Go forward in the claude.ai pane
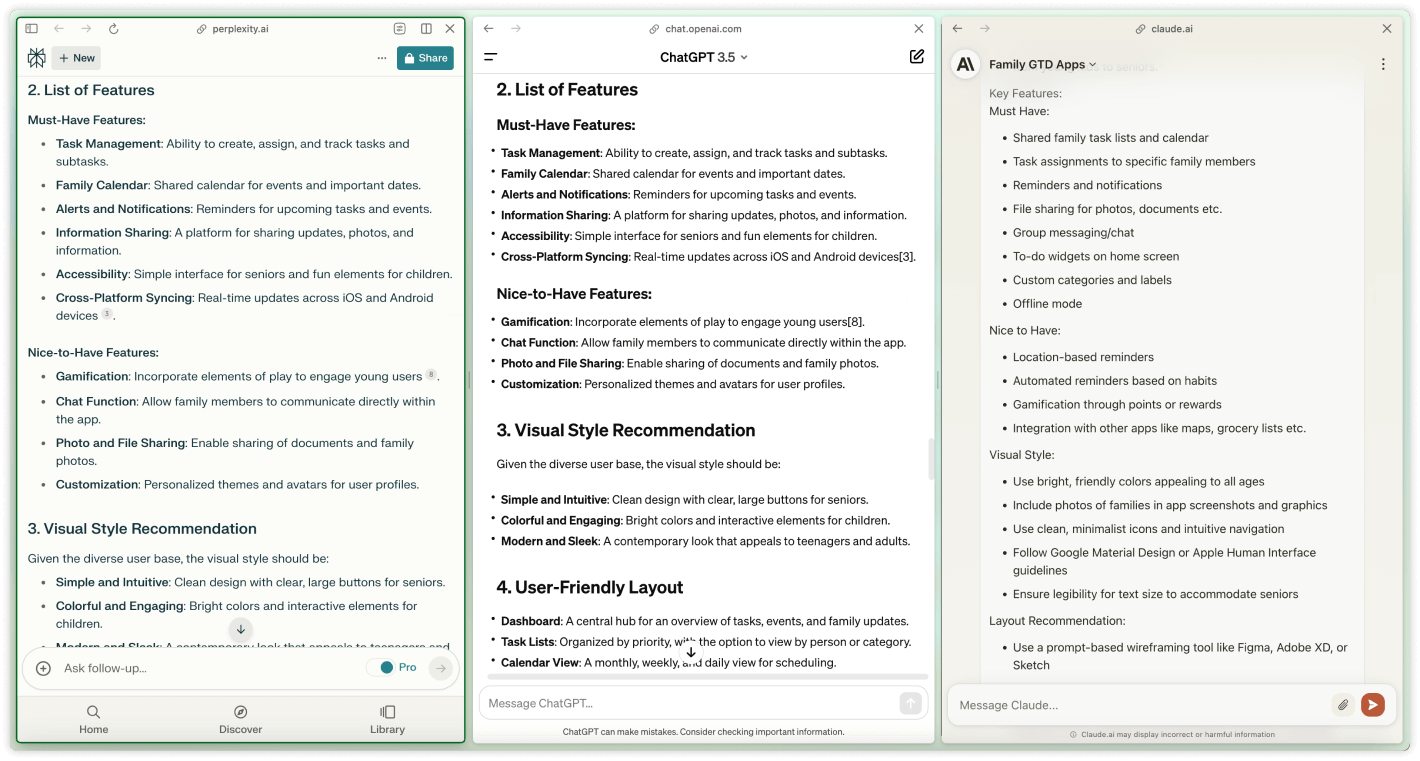 [x=985, y=29]
